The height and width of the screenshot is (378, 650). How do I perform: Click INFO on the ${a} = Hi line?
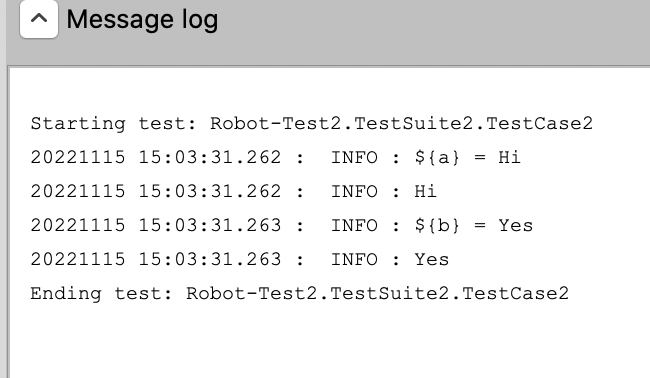(354, 158)
